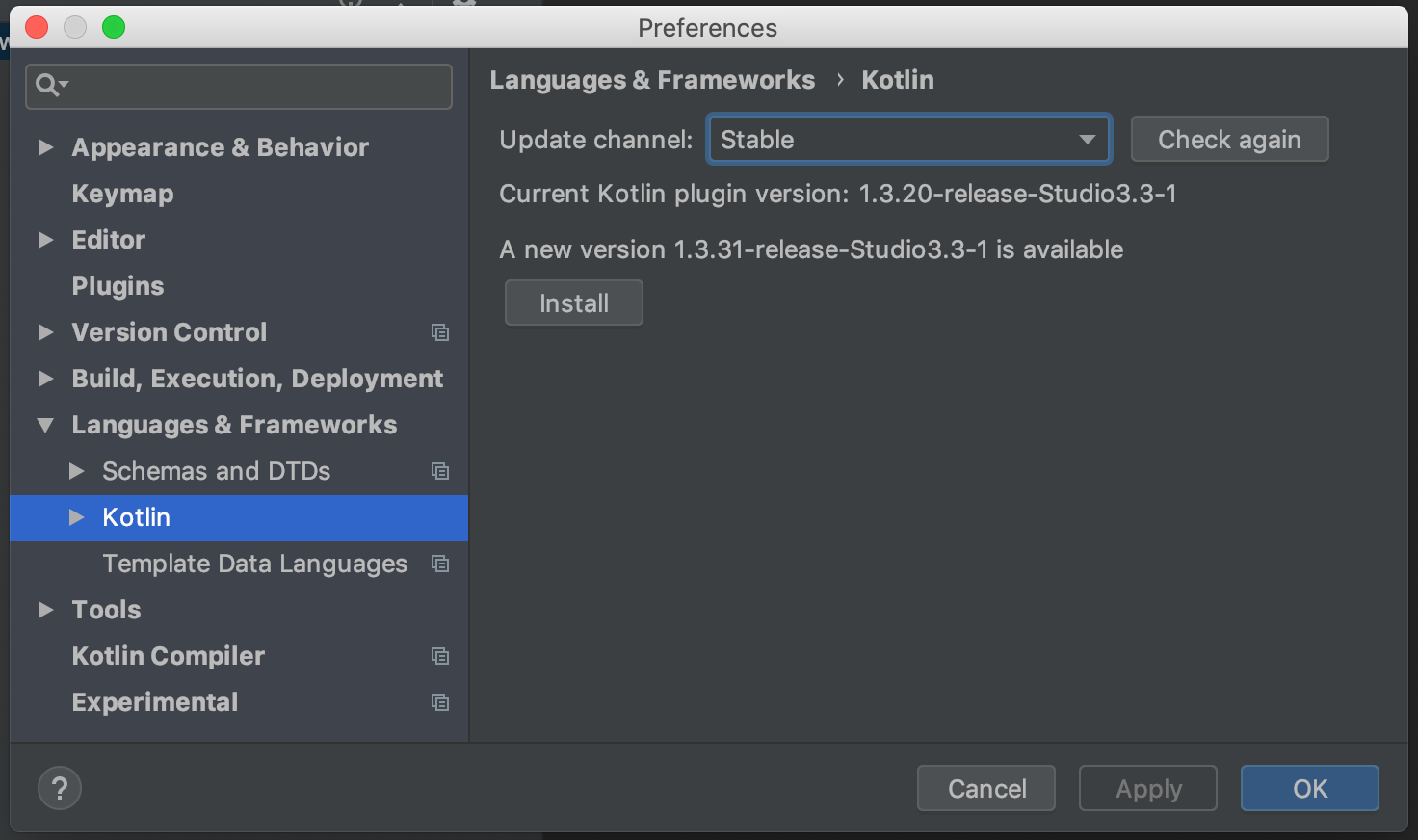Expand the Kotlin tree node
The width and height of the screenshot is (1418, 840).
click(77, 517)
